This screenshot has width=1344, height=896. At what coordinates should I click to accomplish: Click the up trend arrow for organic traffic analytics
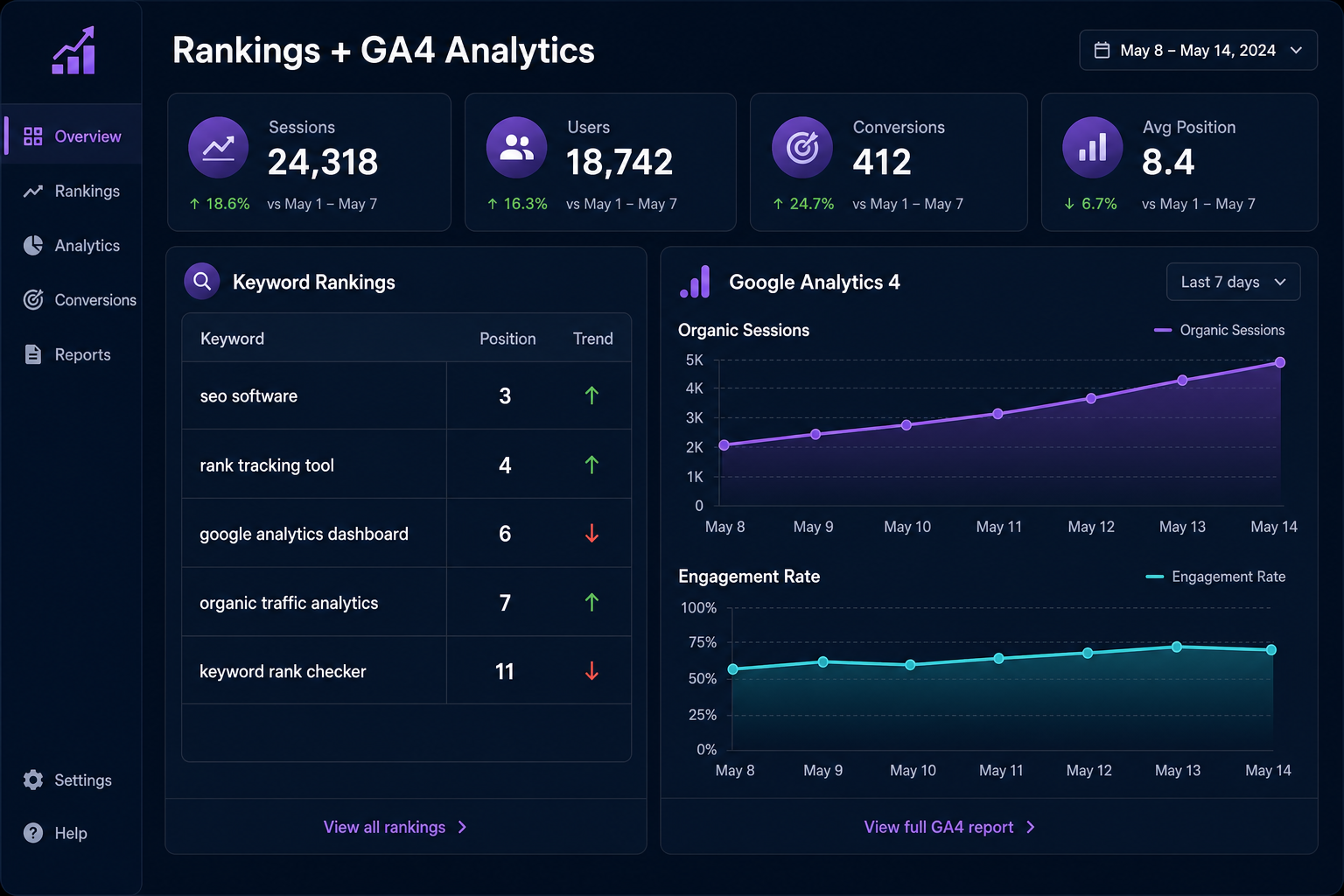click(x=591, y=602)
